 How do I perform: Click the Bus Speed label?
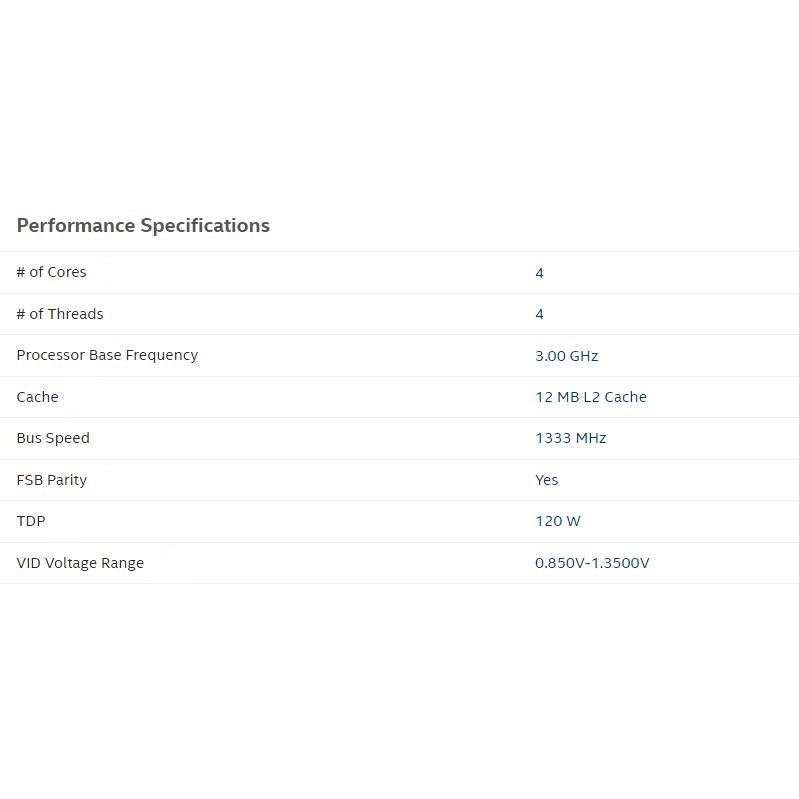pyautogui.click(x=53, y=438)
